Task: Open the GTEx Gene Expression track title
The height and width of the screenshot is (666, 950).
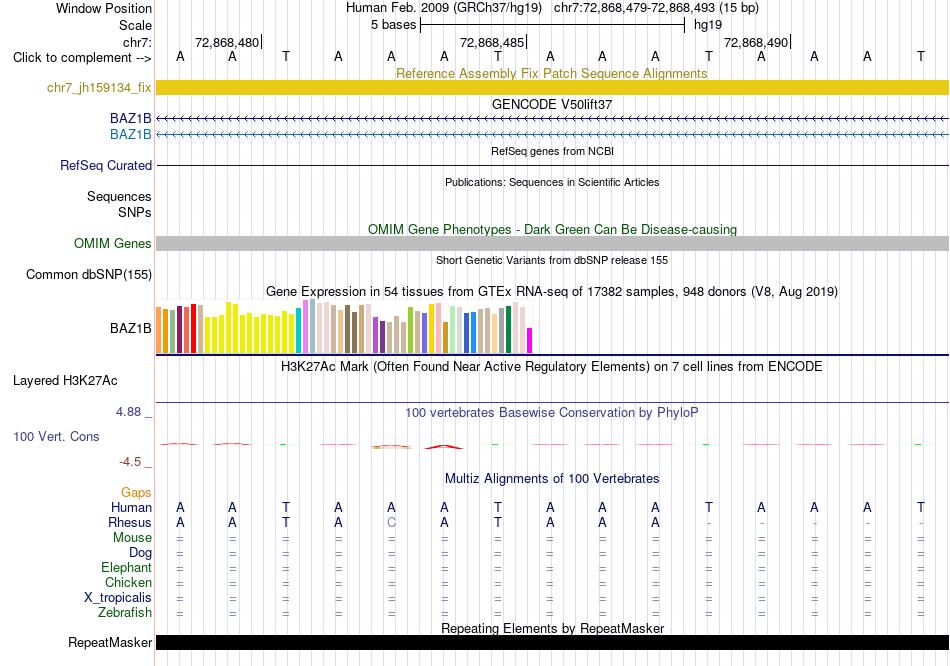Action: [x=552, y=291]
